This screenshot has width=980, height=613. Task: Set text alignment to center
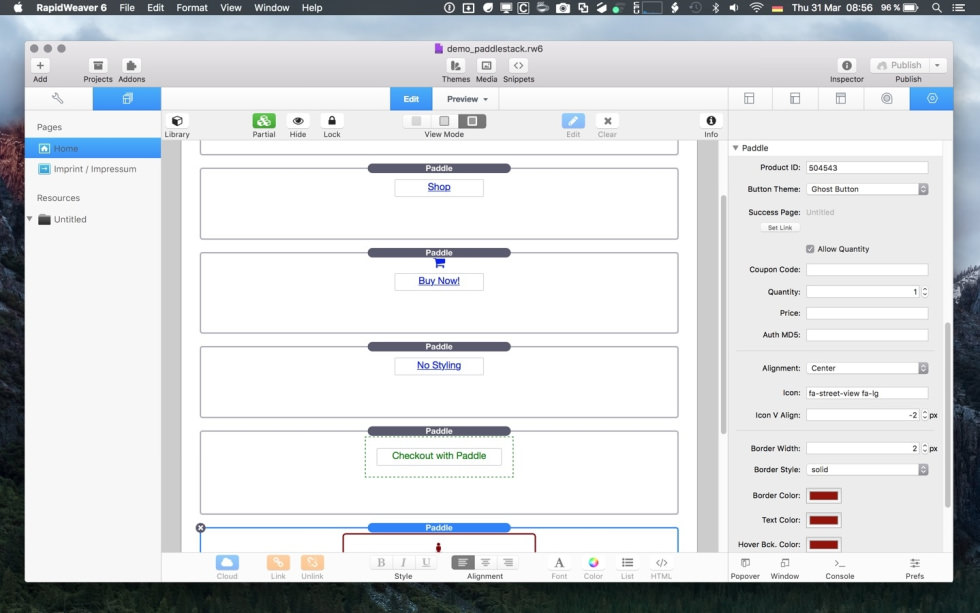click(486, 562)
